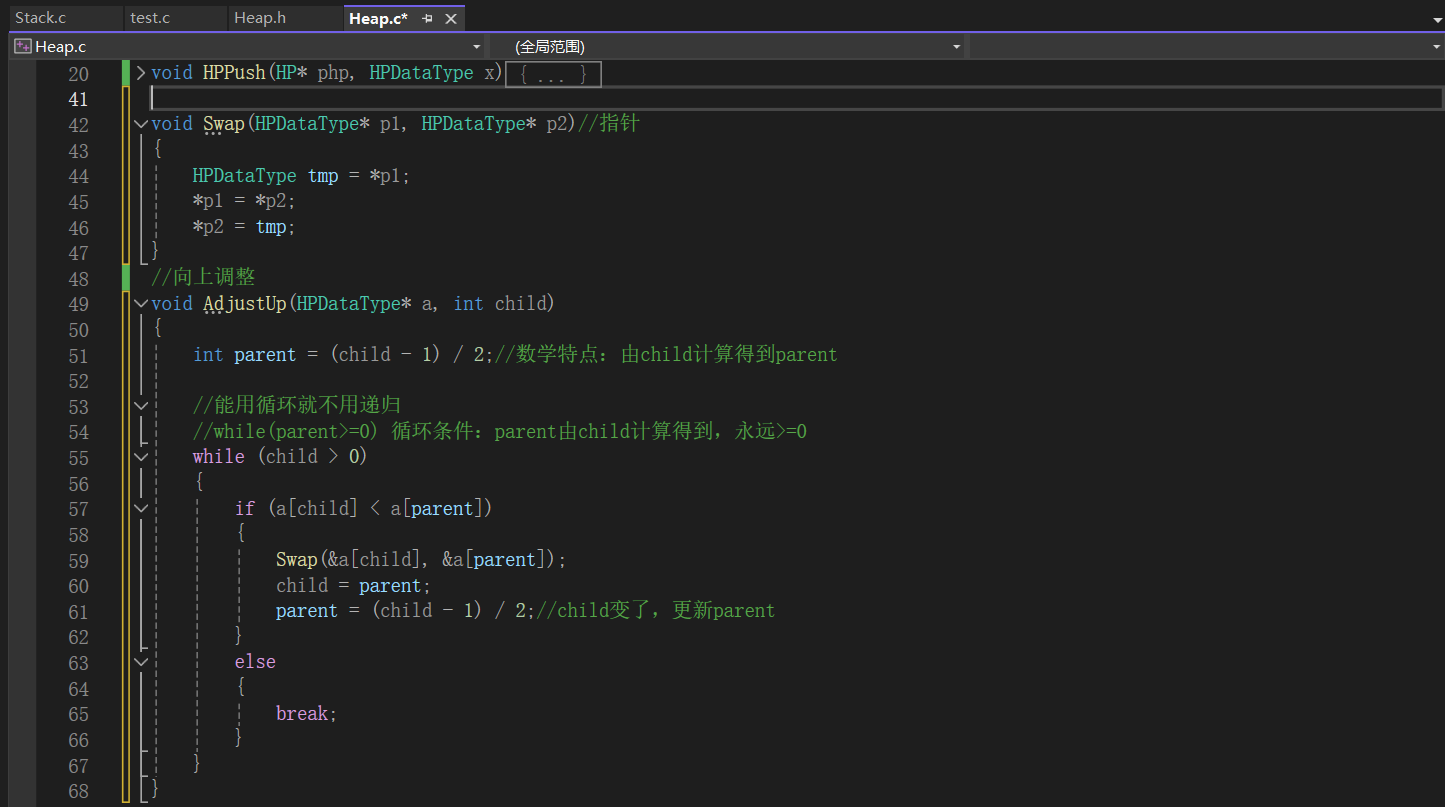The image size is (1445, 807).
Task: Collapse the else block at line 63
Action: click(141, 662)
